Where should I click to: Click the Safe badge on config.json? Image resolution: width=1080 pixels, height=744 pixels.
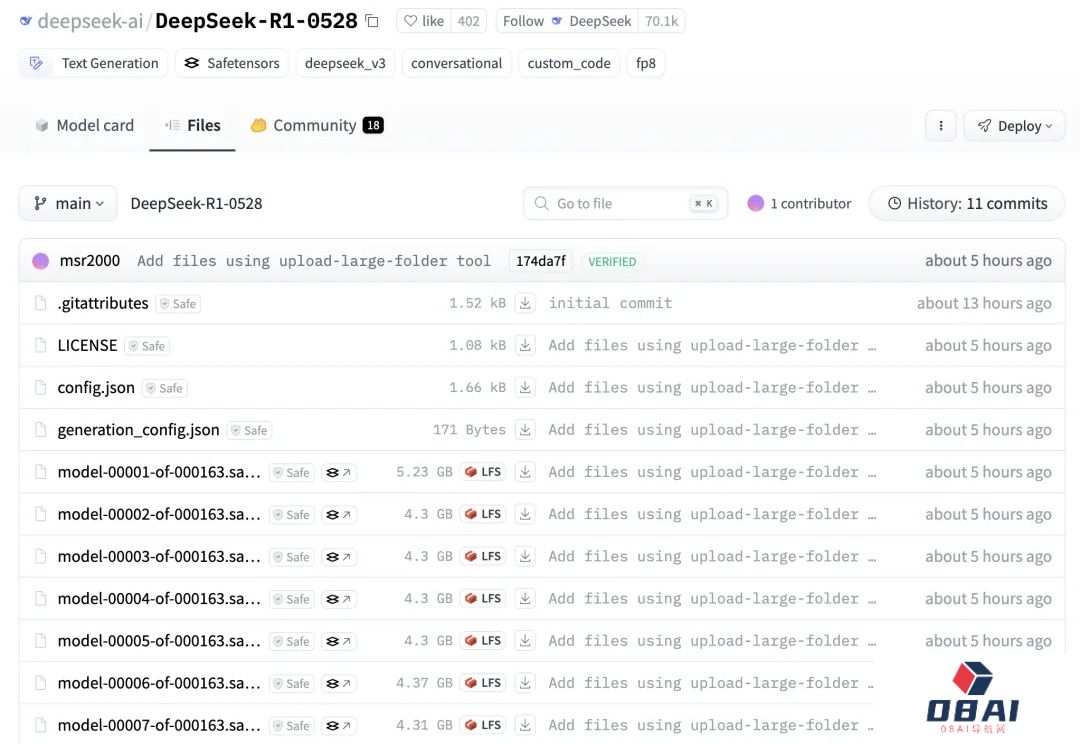tap(165, 389)
